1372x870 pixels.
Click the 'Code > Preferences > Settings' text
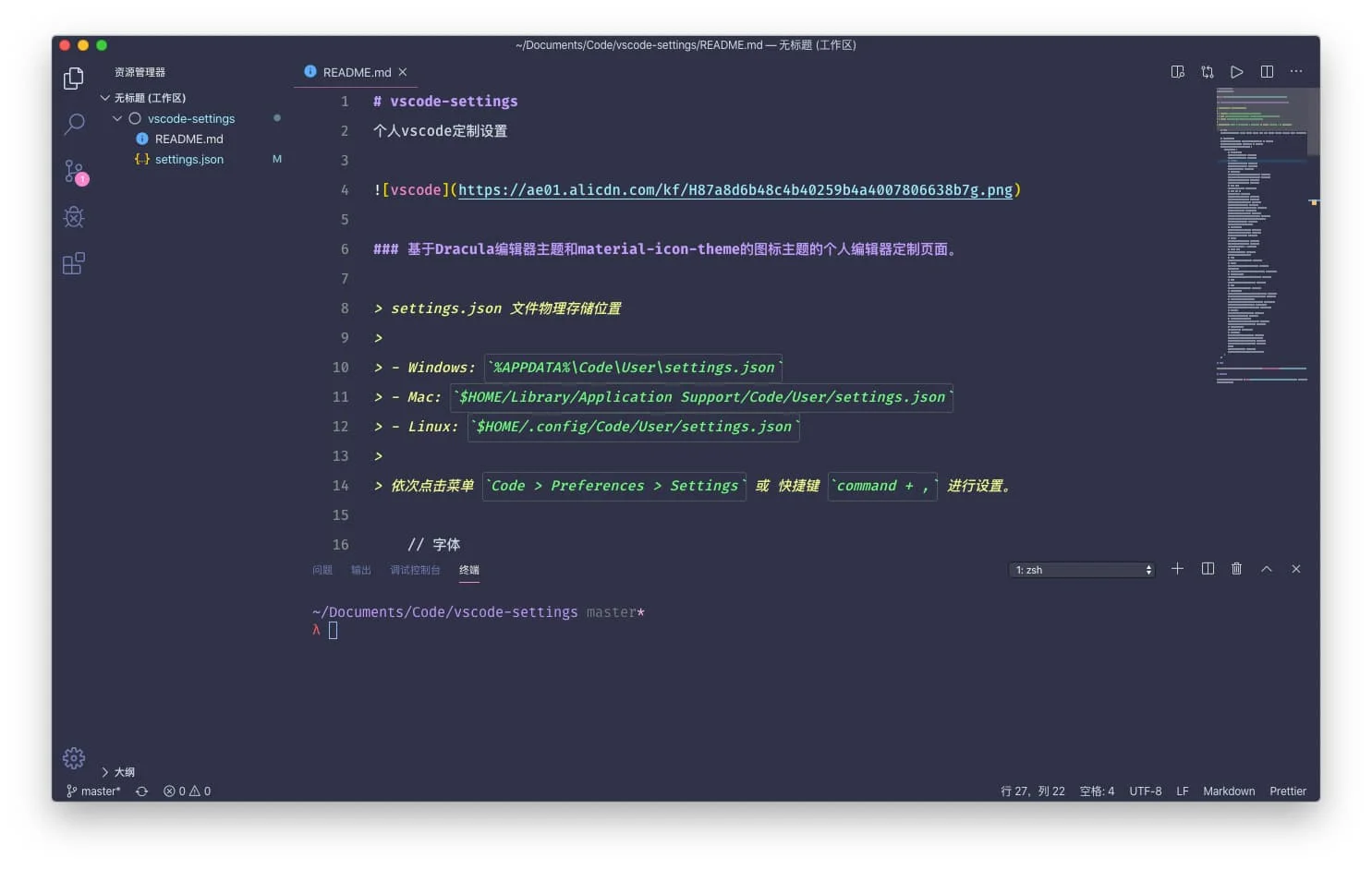click(614, 486)
